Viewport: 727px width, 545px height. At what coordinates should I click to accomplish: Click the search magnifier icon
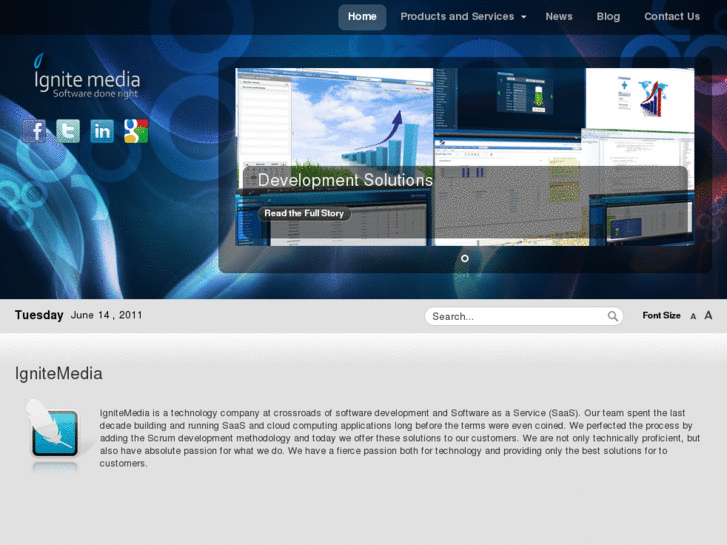[612, 316]
